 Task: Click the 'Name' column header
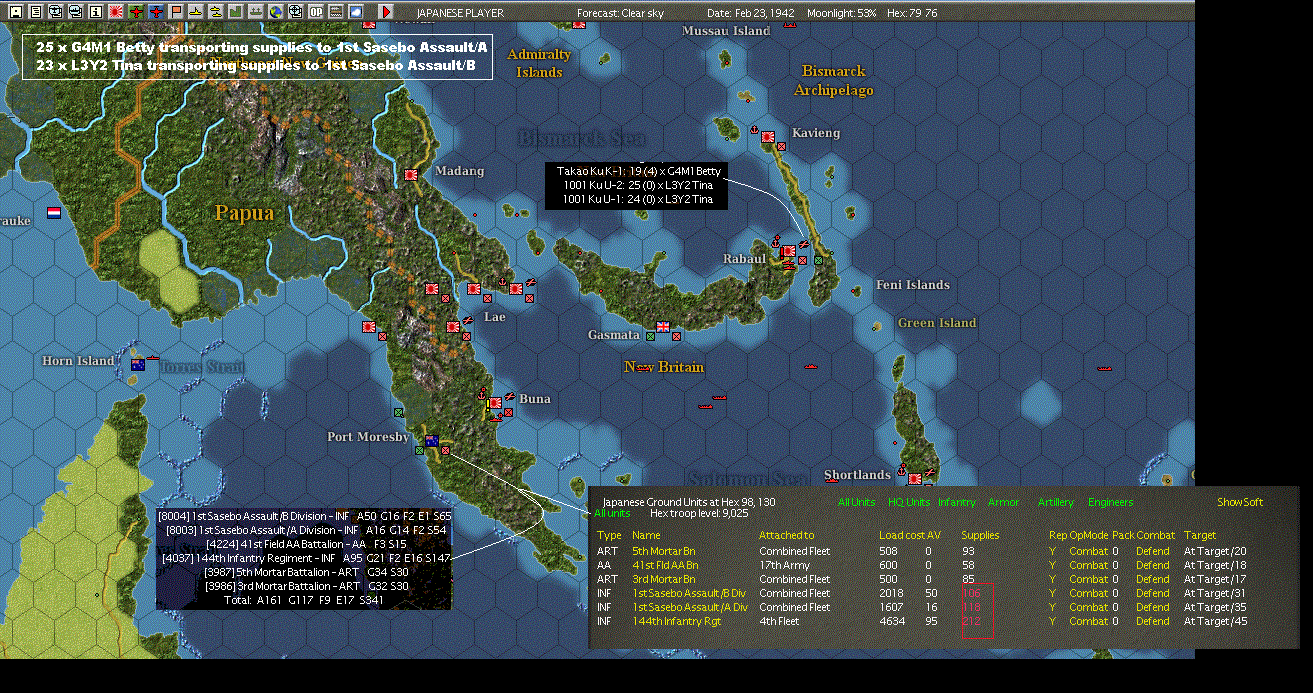click(646, 535)
